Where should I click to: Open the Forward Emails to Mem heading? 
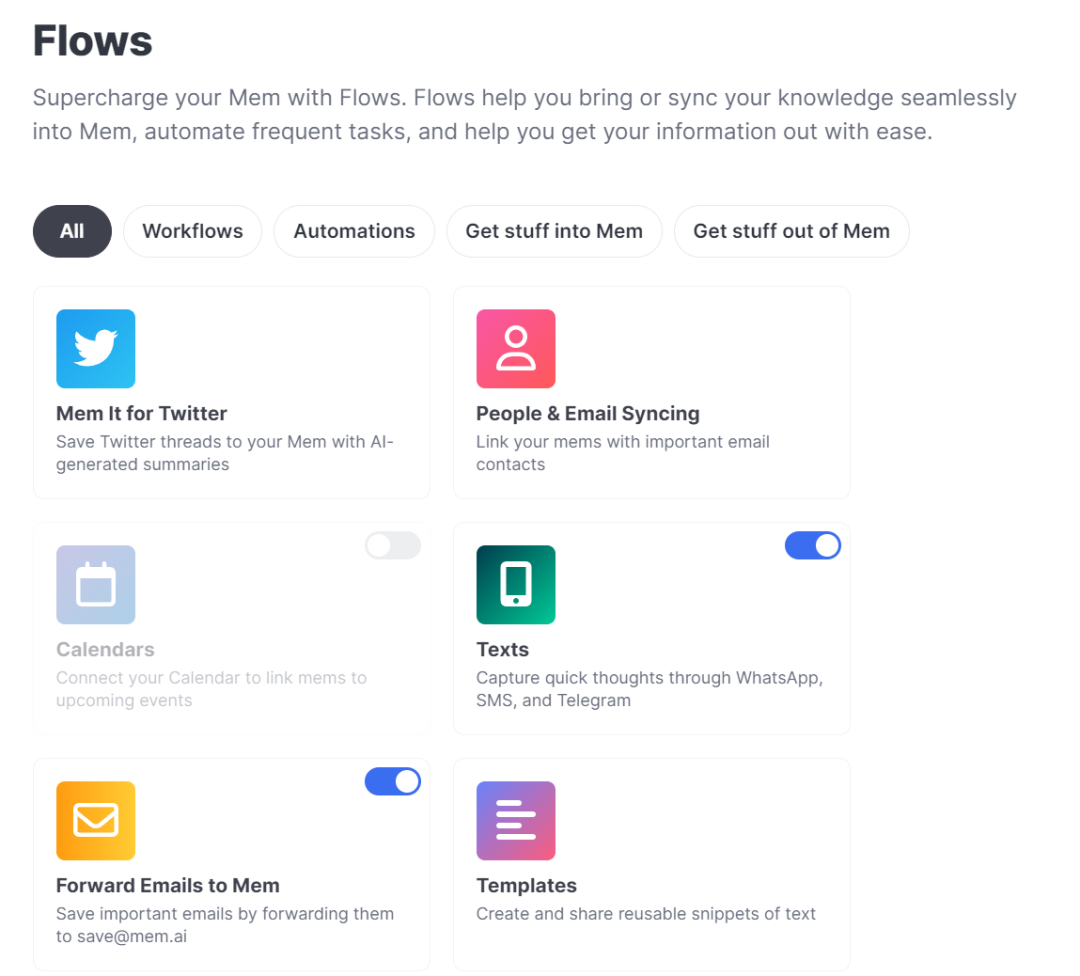[x=168, y=885]
